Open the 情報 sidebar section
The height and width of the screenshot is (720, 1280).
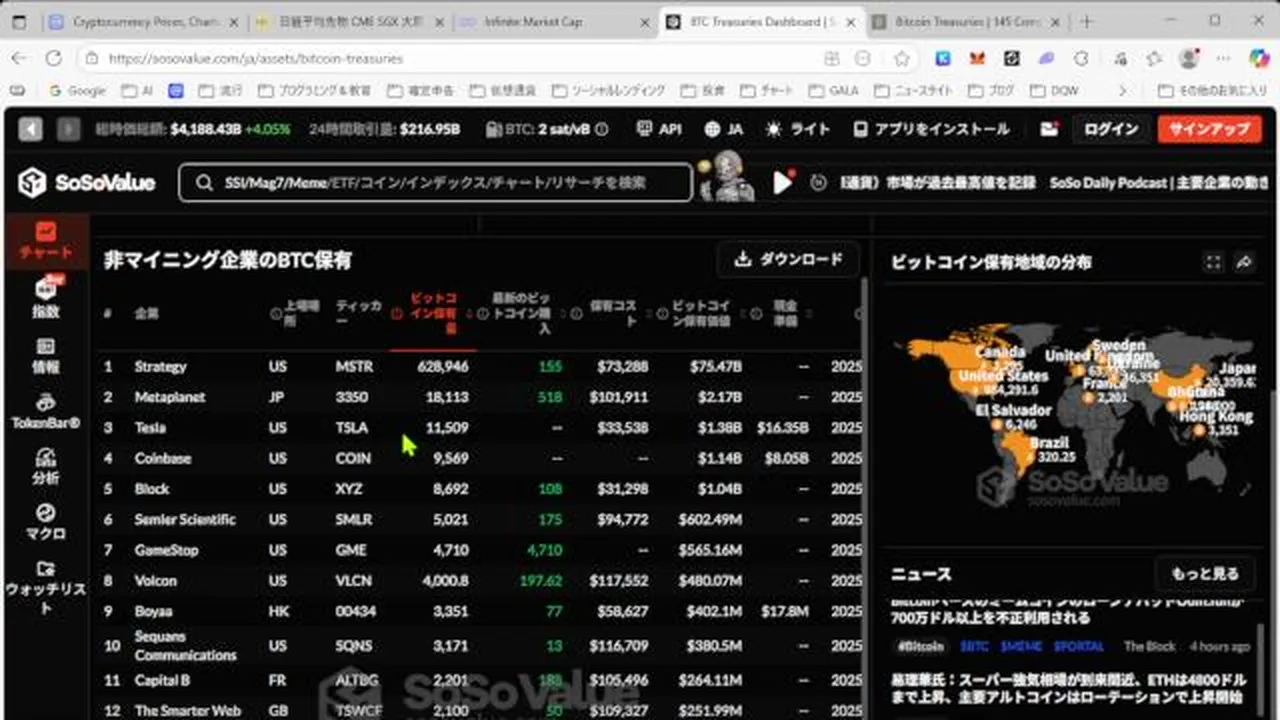tap(45, 355)
